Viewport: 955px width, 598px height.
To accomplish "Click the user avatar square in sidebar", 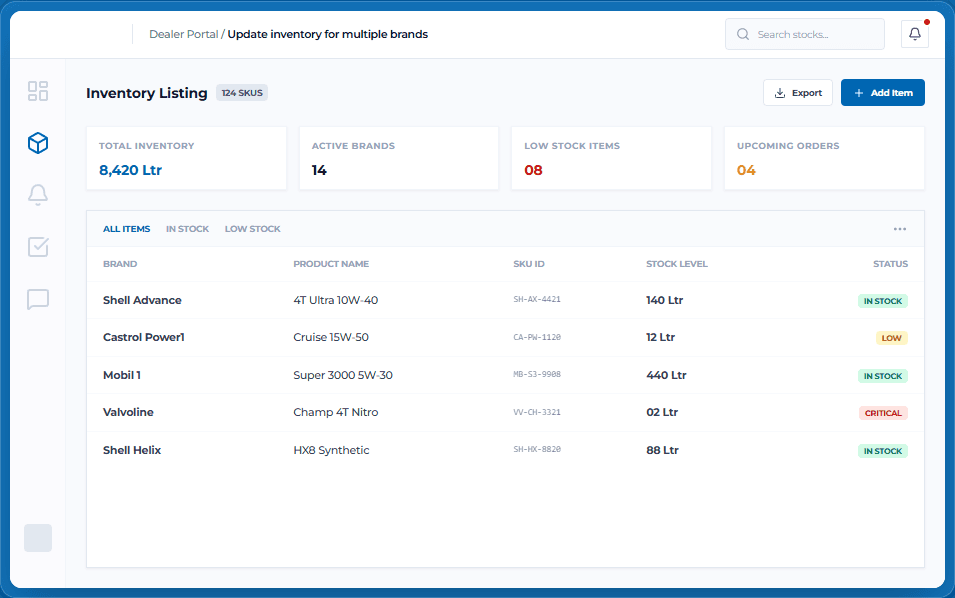I will point(38,538).
